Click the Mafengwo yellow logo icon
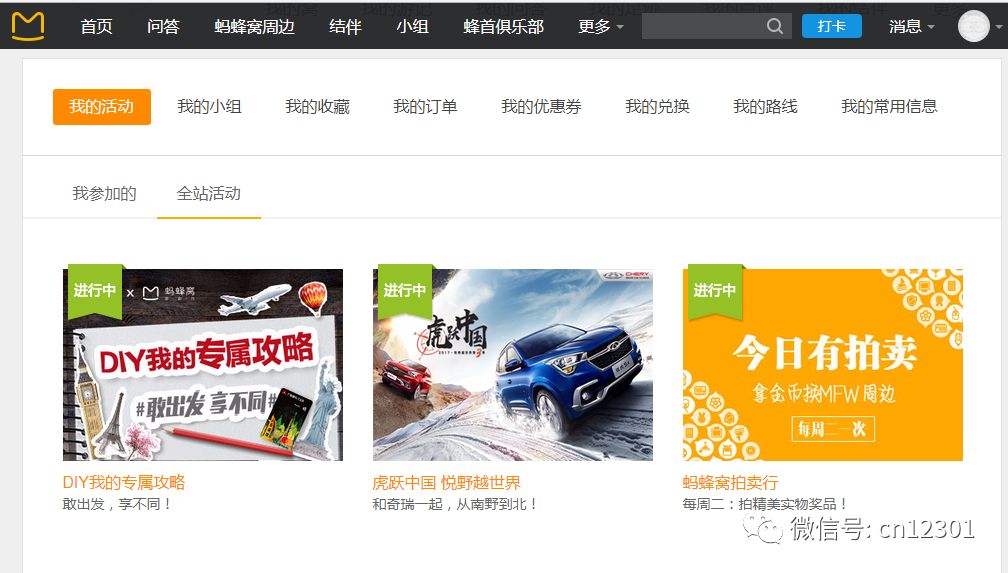This screenshot has height=573, width=1008. pos(28,26)
